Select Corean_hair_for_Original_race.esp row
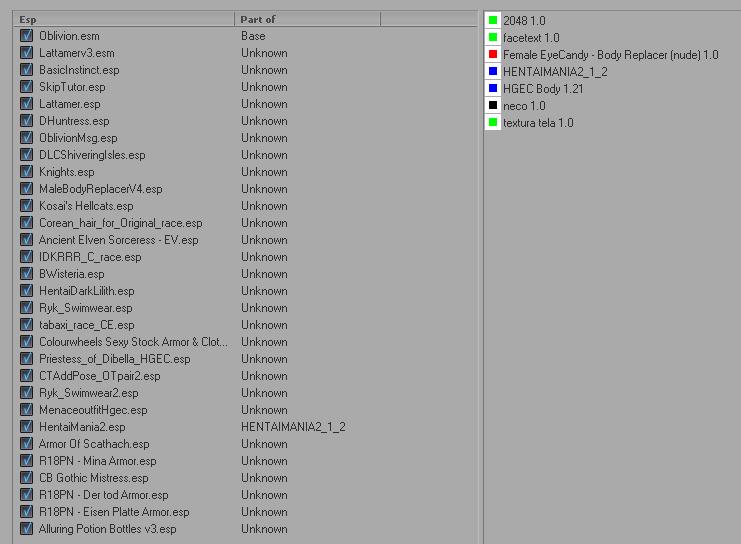This screenshot has width=741, height=544. pos(121,223)
